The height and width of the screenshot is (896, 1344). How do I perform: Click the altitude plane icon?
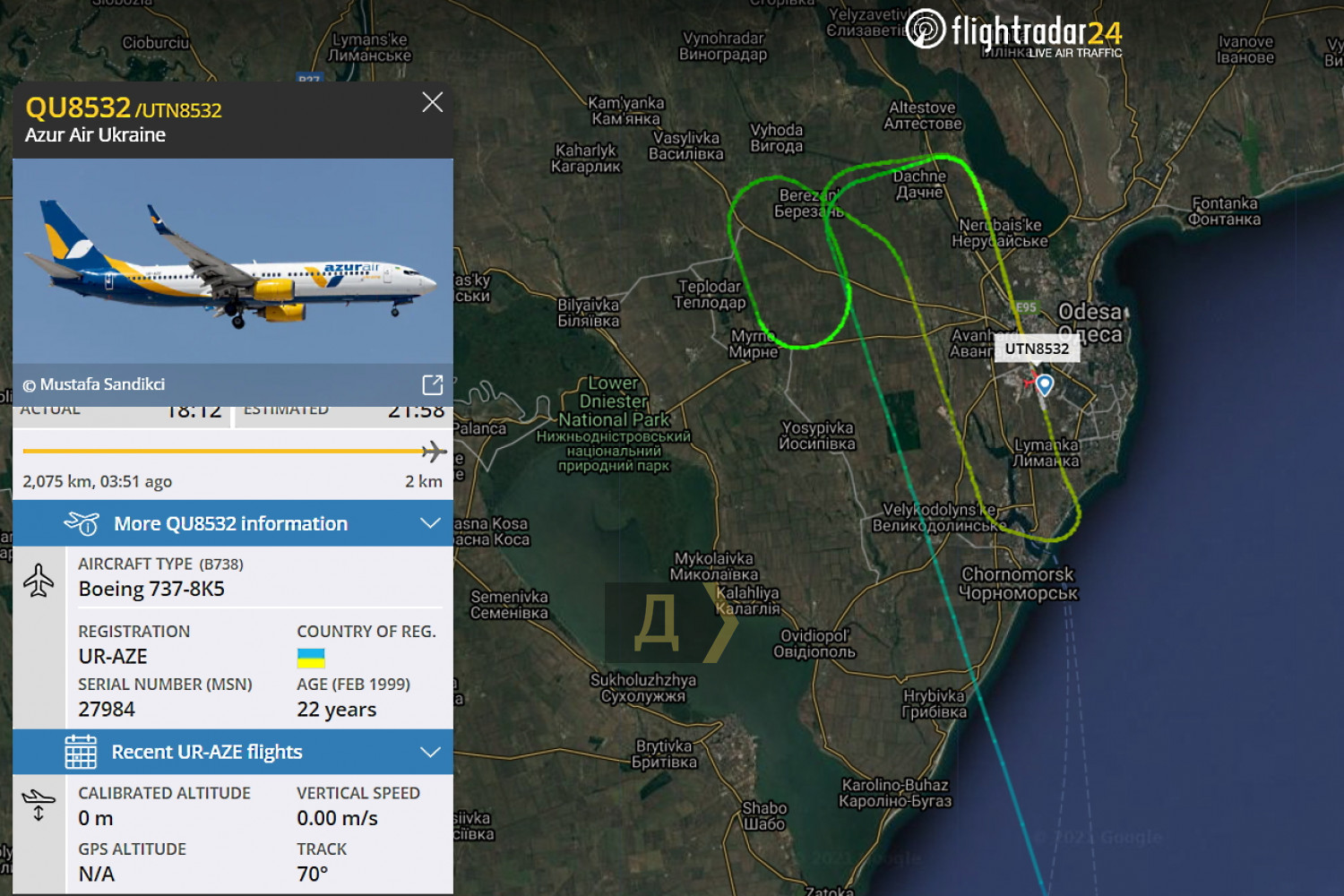39,805
